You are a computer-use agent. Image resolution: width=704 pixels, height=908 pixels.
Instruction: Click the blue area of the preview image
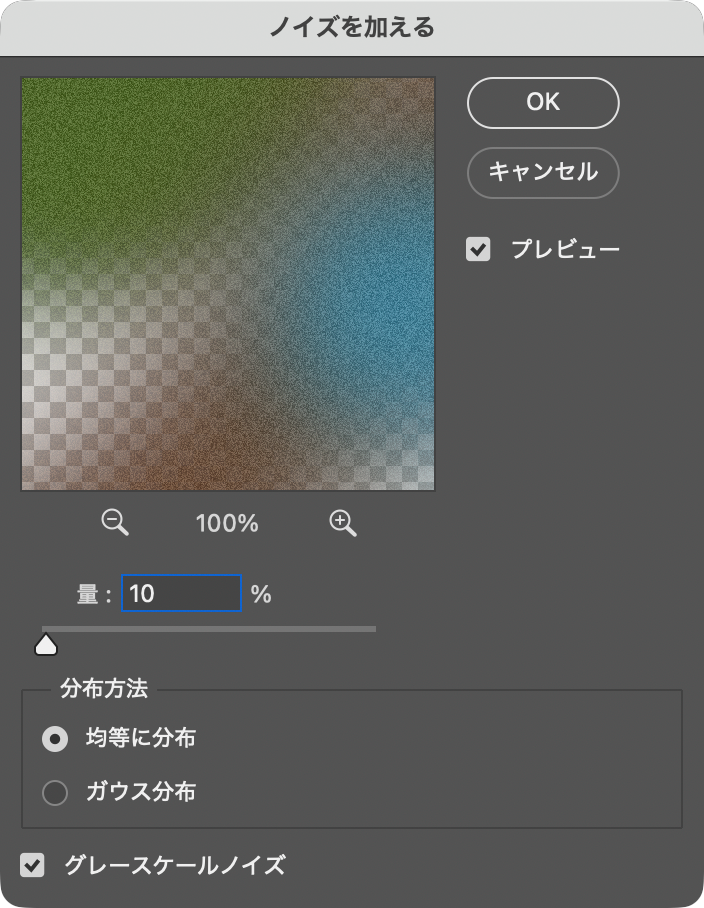point(380,290)
